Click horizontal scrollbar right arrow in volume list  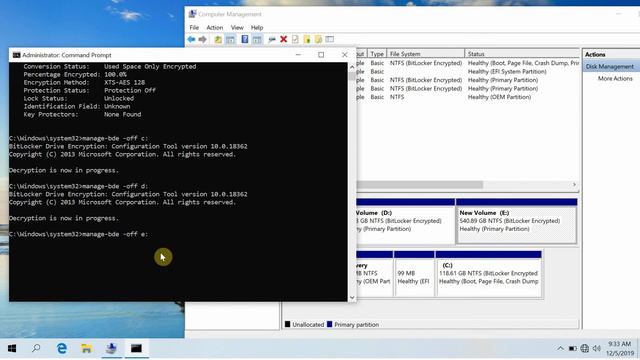point(574,185)
